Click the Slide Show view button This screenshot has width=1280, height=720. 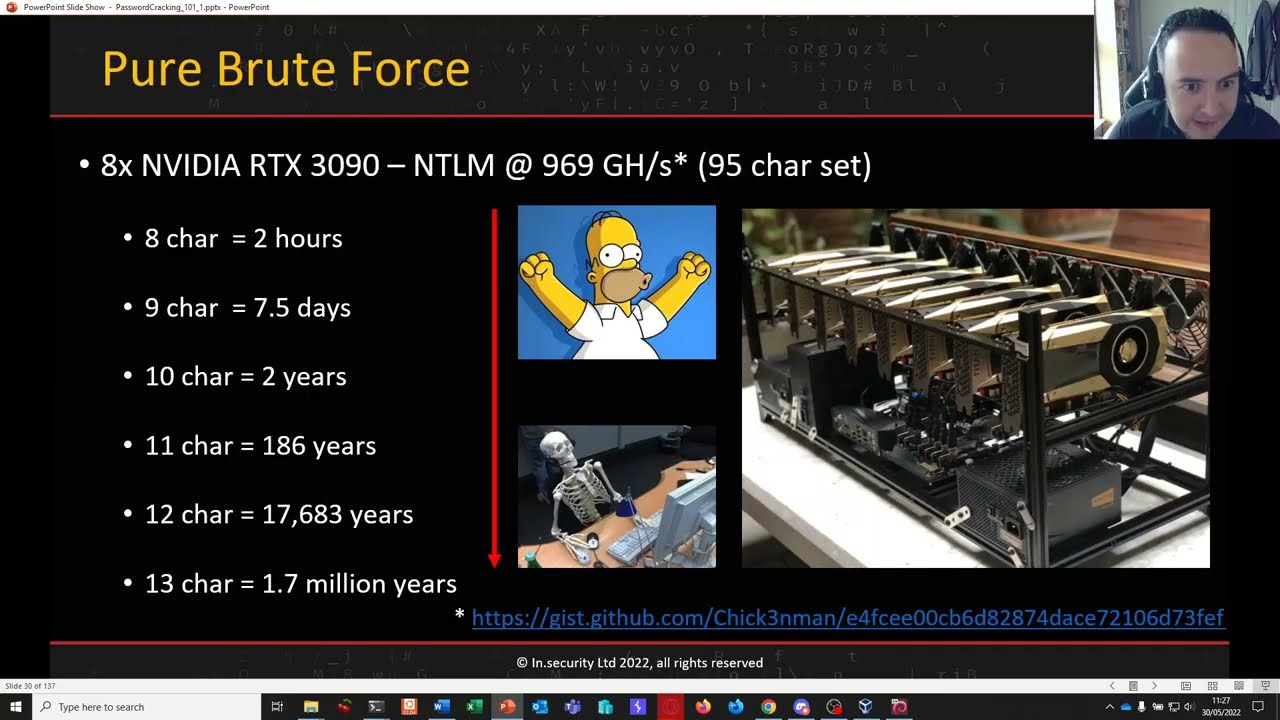point(1265,686)
